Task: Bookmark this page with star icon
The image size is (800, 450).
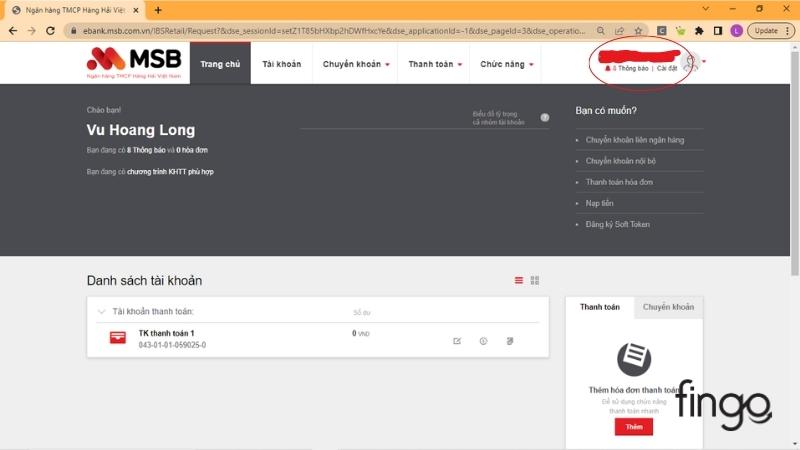Action: [x=638, y=31]
